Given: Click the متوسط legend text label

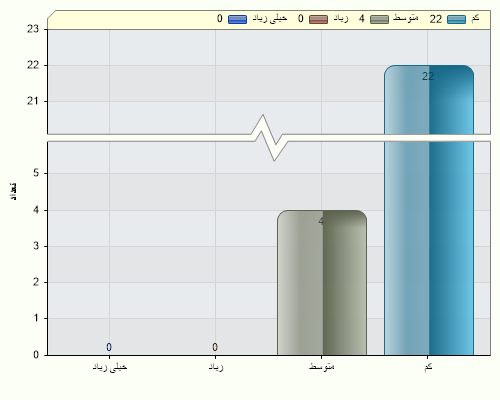Looking at the screenshot, I should coord(405,18).
